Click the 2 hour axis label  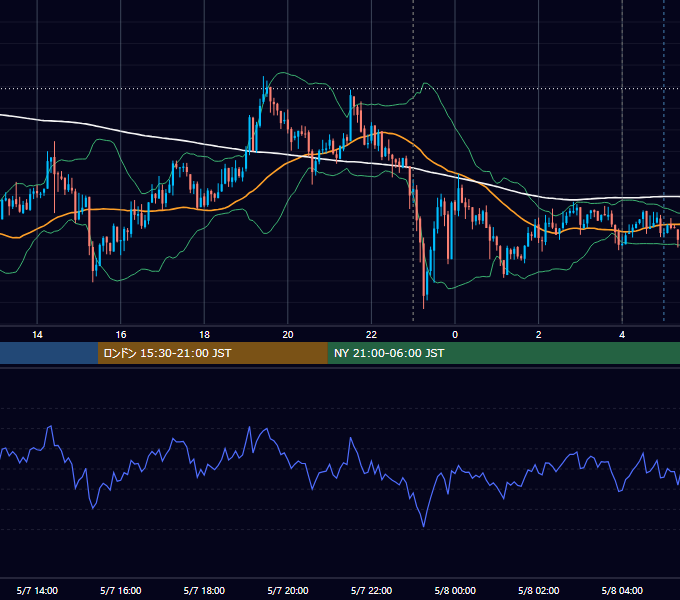coord(539,335)
